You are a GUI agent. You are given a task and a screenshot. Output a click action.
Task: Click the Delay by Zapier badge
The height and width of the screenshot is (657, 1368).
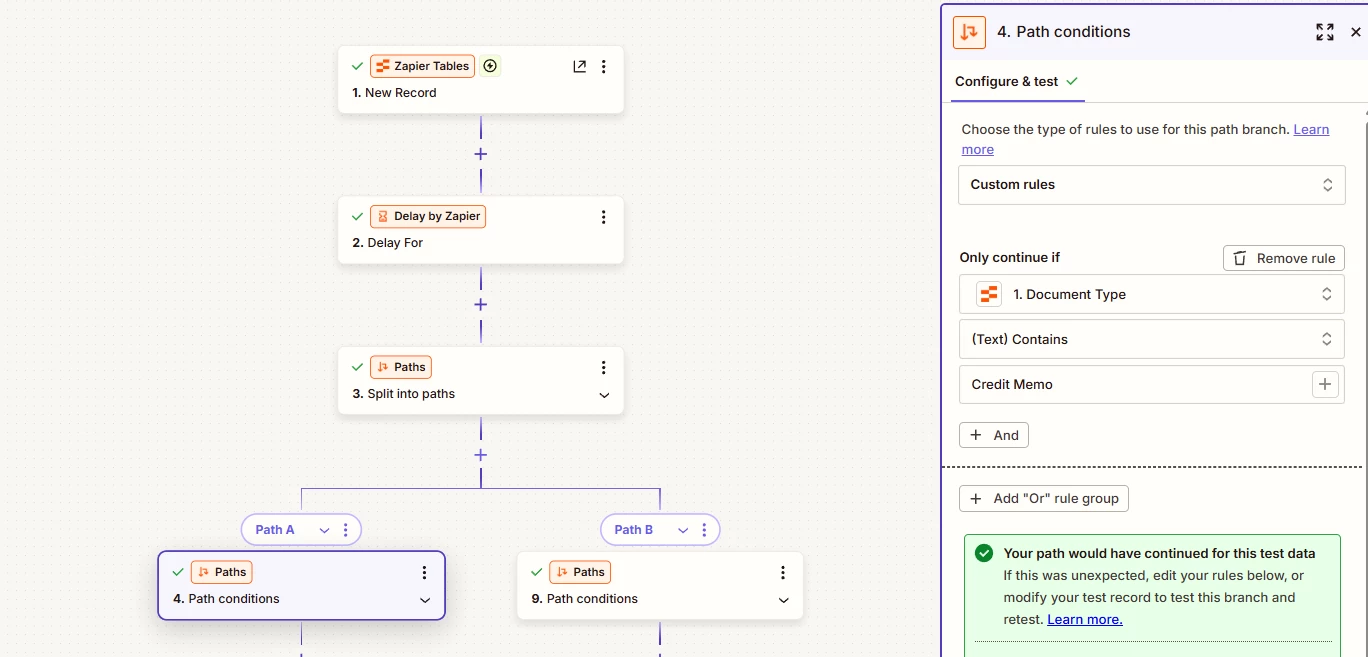point(428,216)
